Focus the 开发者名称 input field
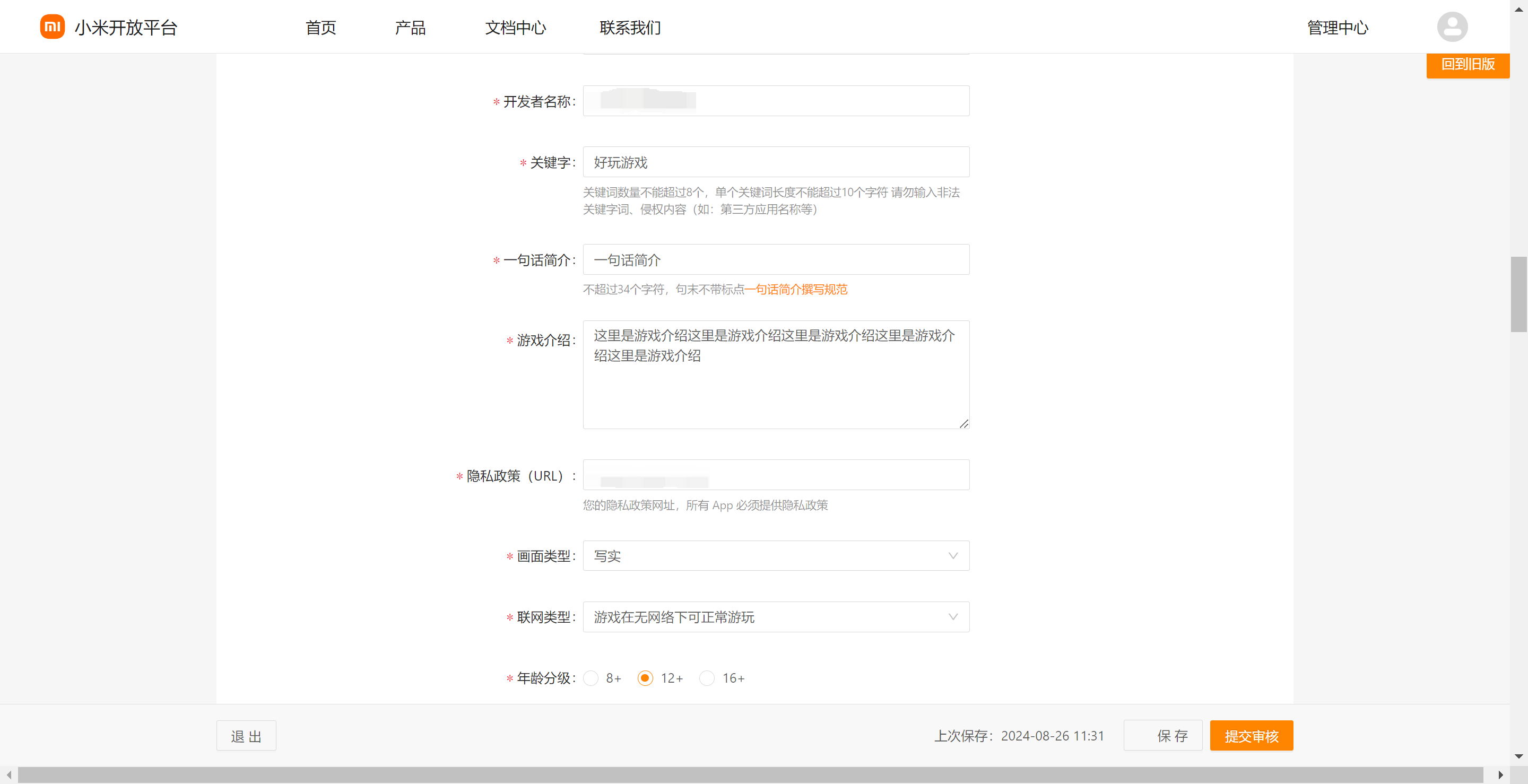Image resolution: width=1528 pixels, height=784 pixels. click(x=776, y=101)
